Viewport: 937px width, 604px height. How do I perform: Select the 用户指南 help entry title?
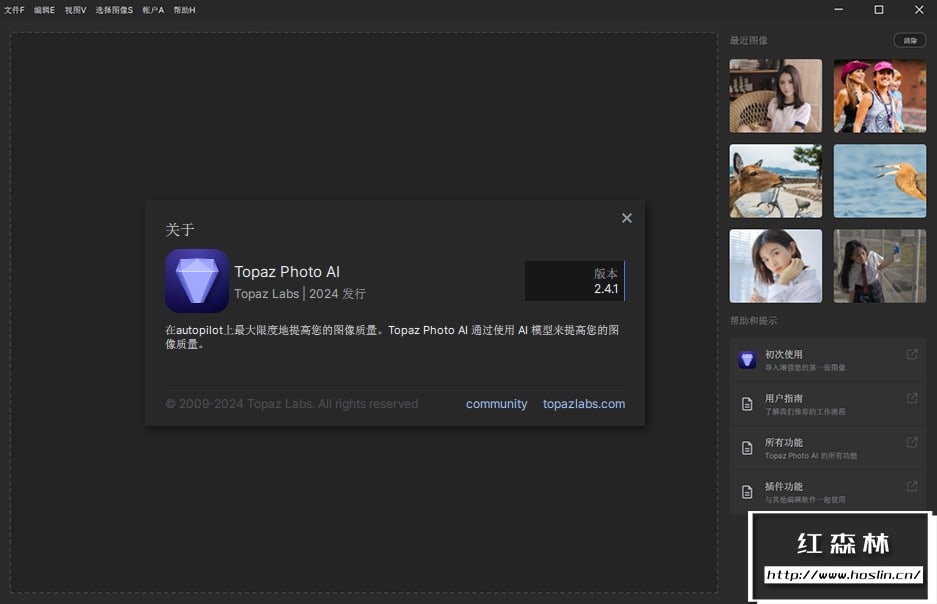pyautogui.click(x=783, y=398)
